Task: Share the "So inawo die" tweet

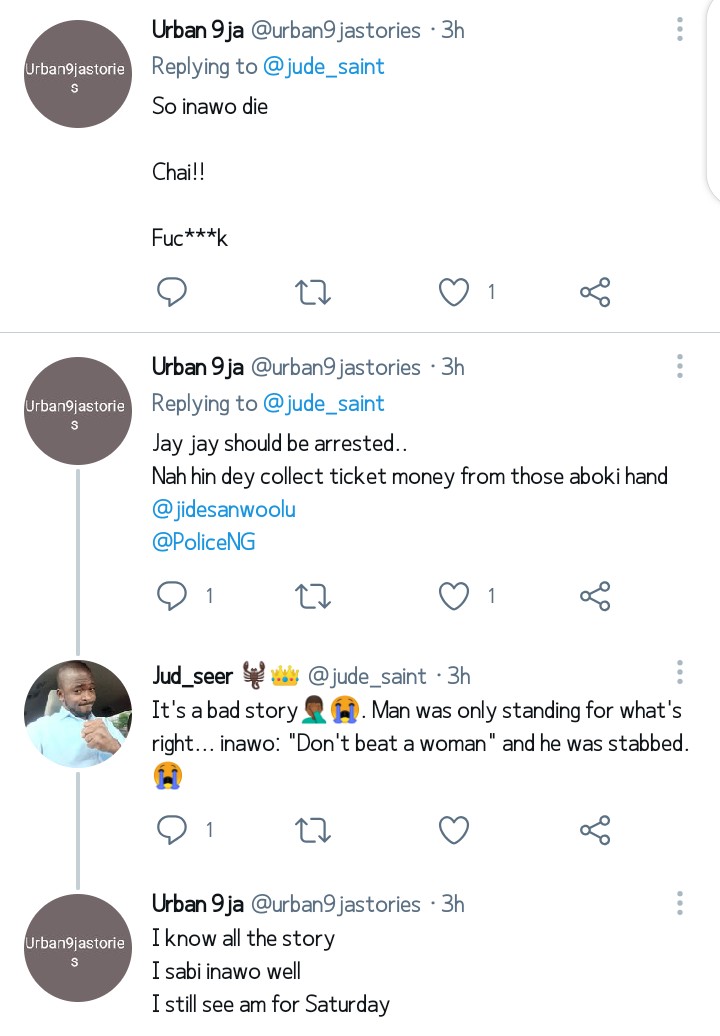Action: (595, 292)
